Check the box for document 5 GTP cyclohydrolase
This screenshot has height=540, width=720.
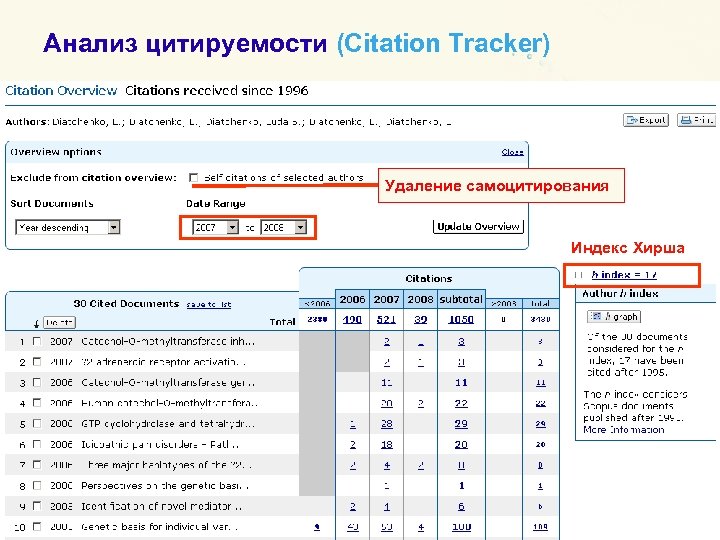pyautogui.click(x=37, y=423)
